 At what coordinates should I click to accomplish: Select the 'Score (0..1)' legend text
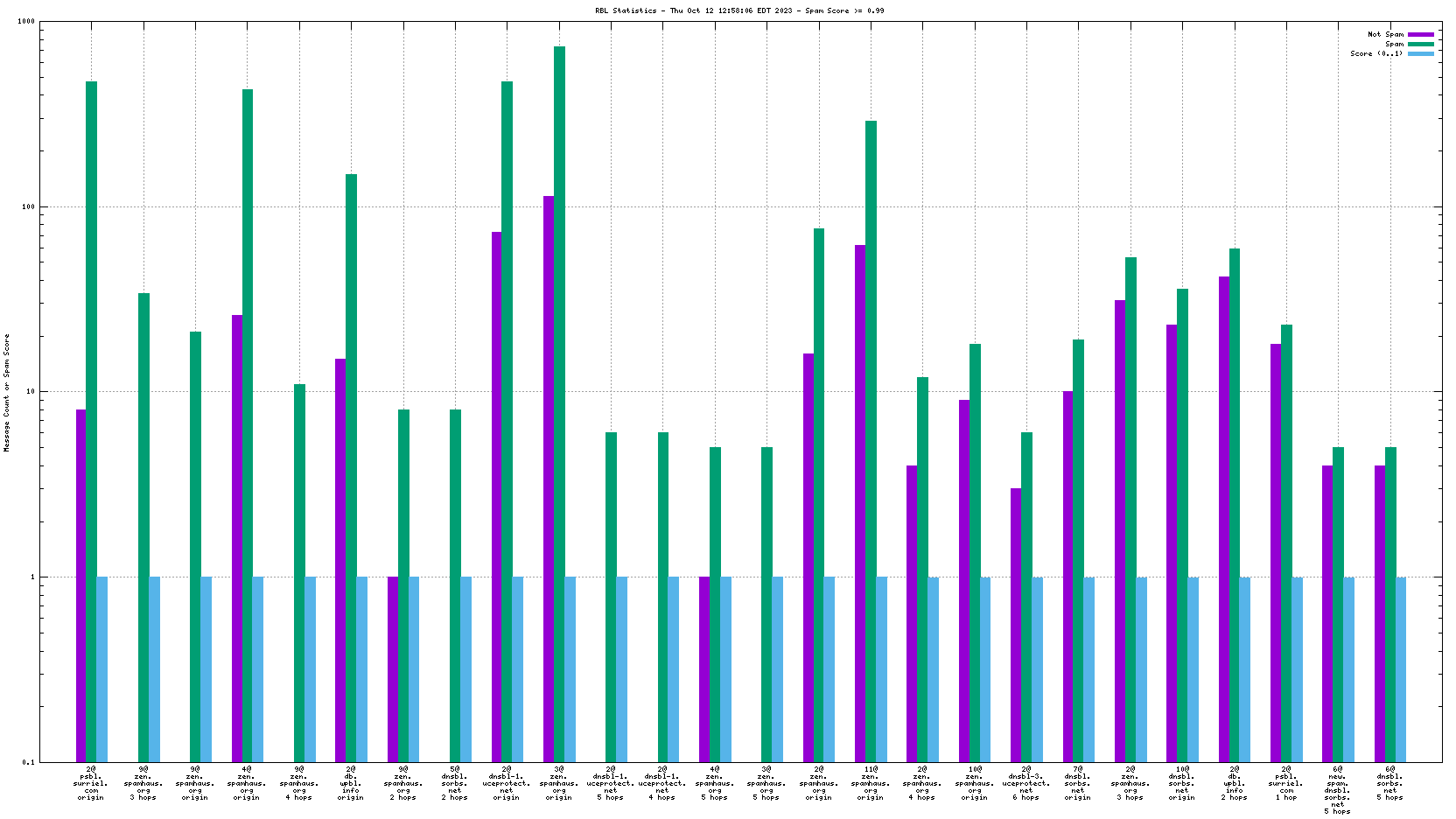pyautogui.click(x=1375, y=54)
